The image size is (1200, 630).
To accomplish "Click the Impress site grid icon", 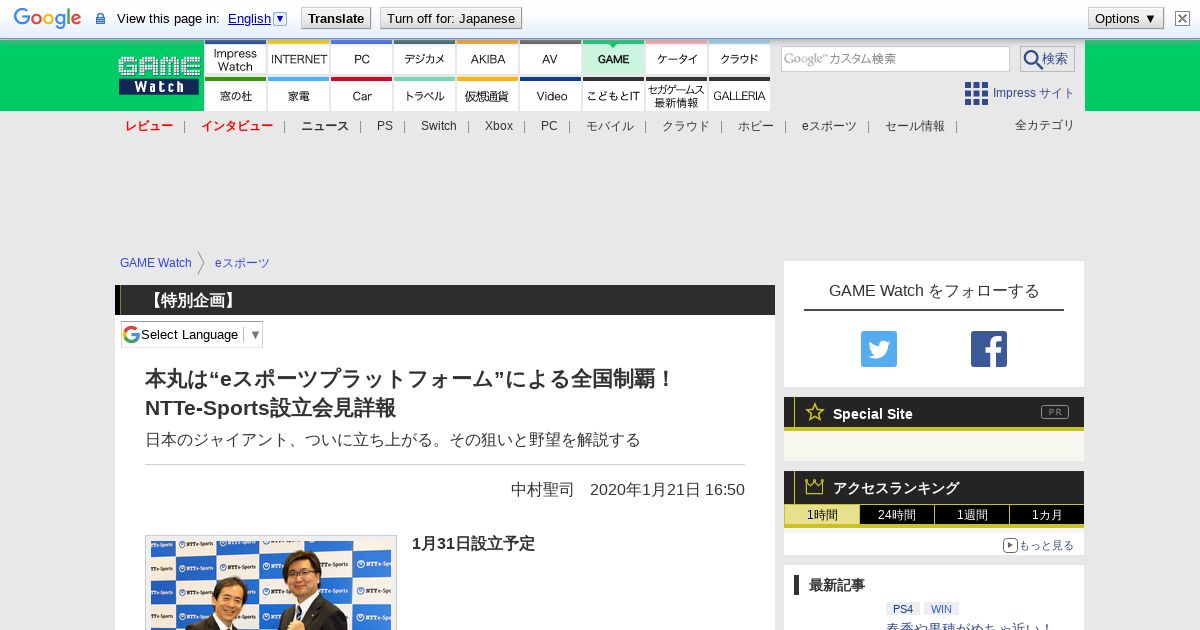I will click(976, 93).
